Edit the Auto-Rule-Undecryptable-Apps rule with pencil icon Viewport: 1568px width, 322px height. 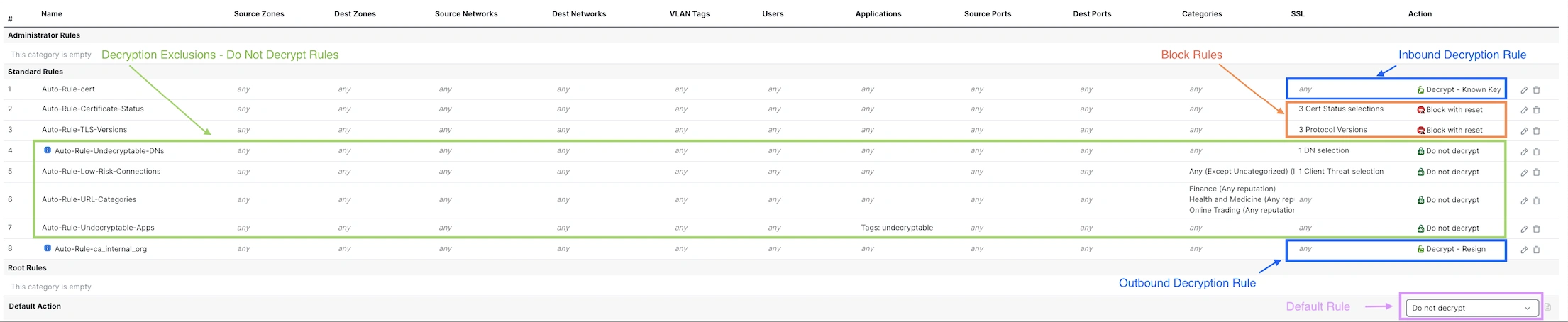[1524, 228]
